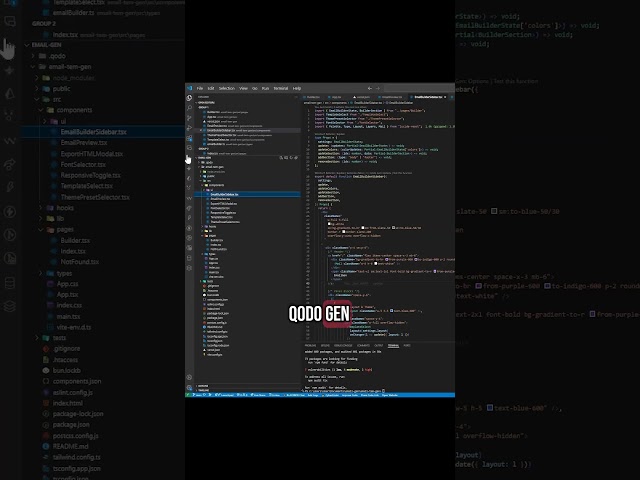640x480 pixels.
Task: Select the active EmailBuilderSidebar.tsx editor tab
Action: coord(428,97)
